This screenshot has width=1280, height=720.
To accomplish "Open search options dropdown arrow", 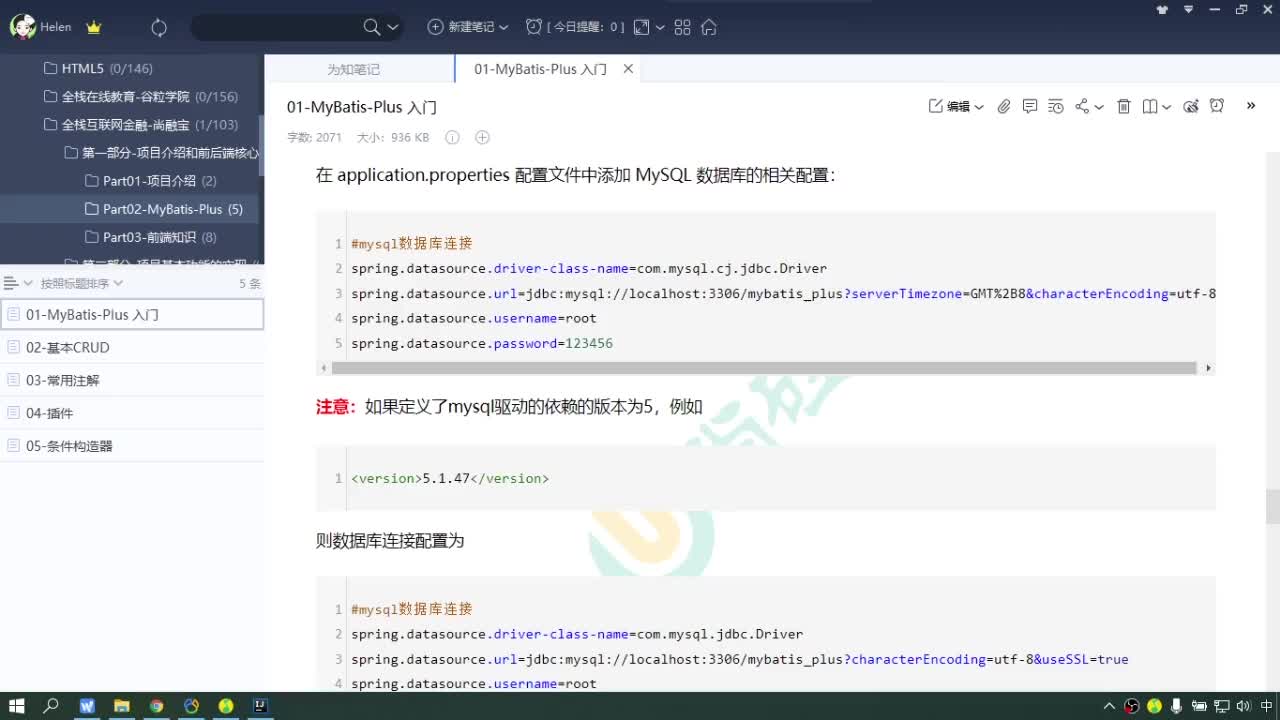I will tap(392, 28).
